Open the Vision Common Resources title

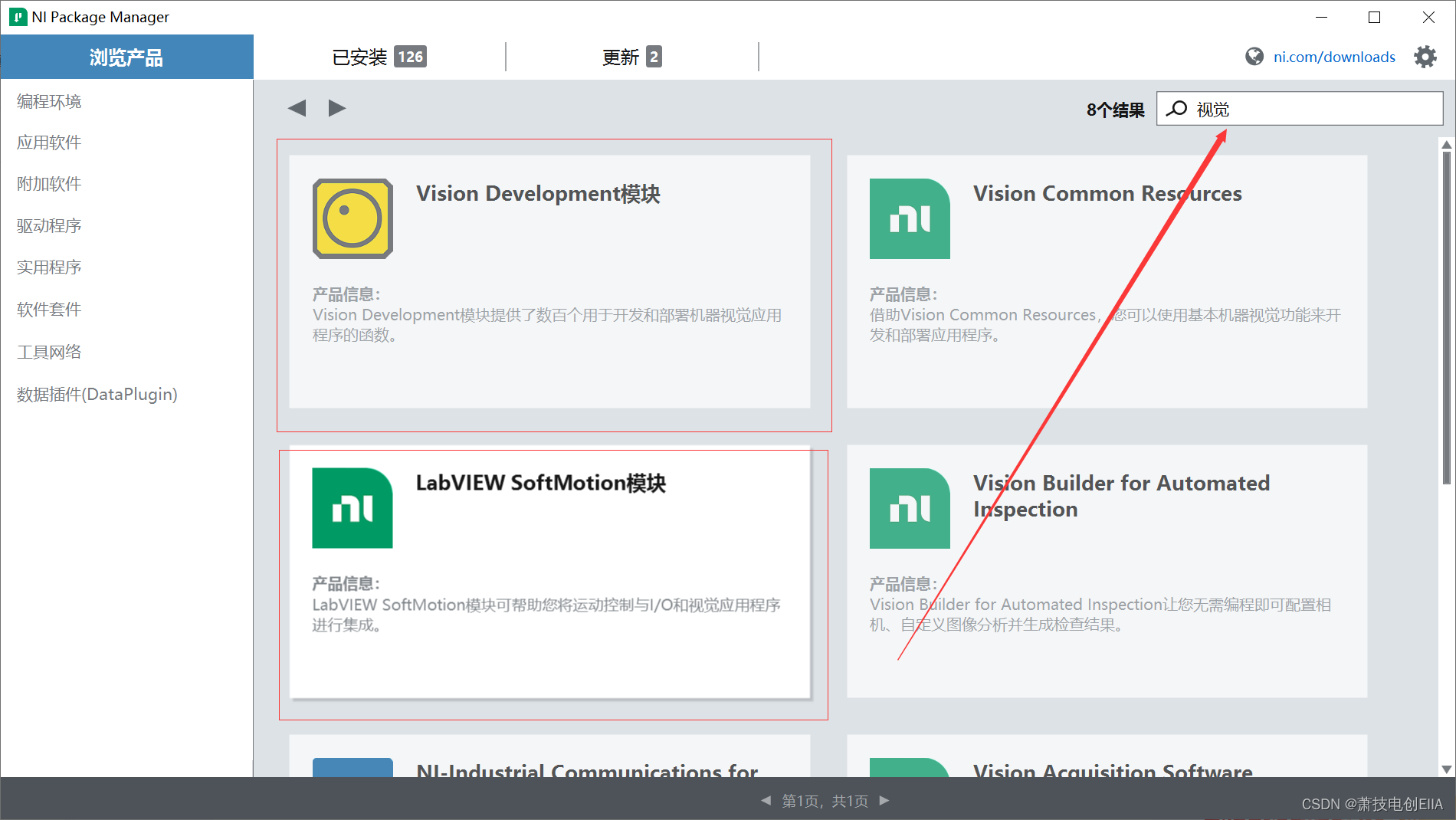coord(1107,194)
